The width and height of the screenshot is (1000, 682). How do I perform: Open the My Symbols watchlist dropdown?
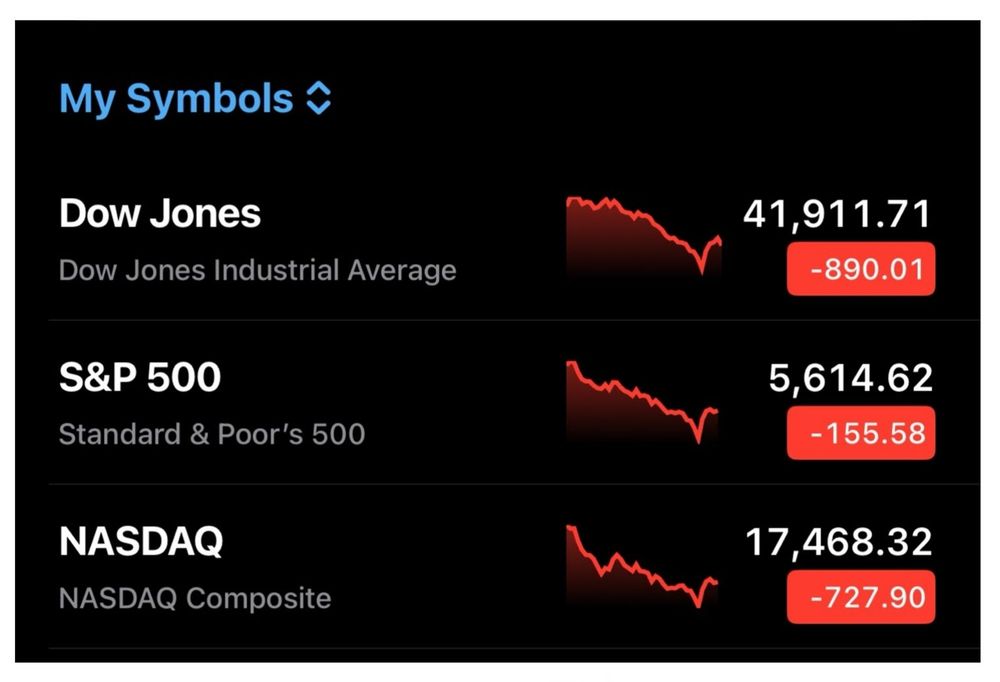point(195,99)
